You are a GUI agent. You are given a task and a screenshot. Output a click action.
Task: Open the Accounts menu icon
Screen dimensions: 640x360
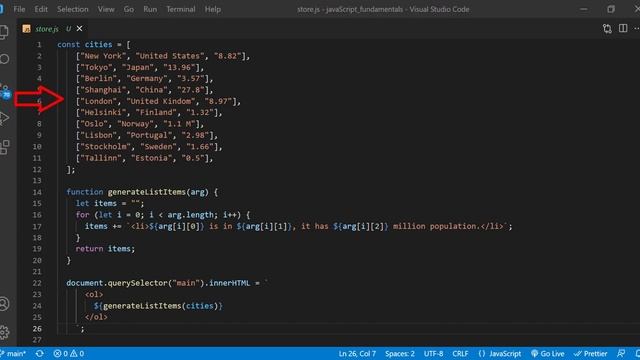[x=4, y=304]
